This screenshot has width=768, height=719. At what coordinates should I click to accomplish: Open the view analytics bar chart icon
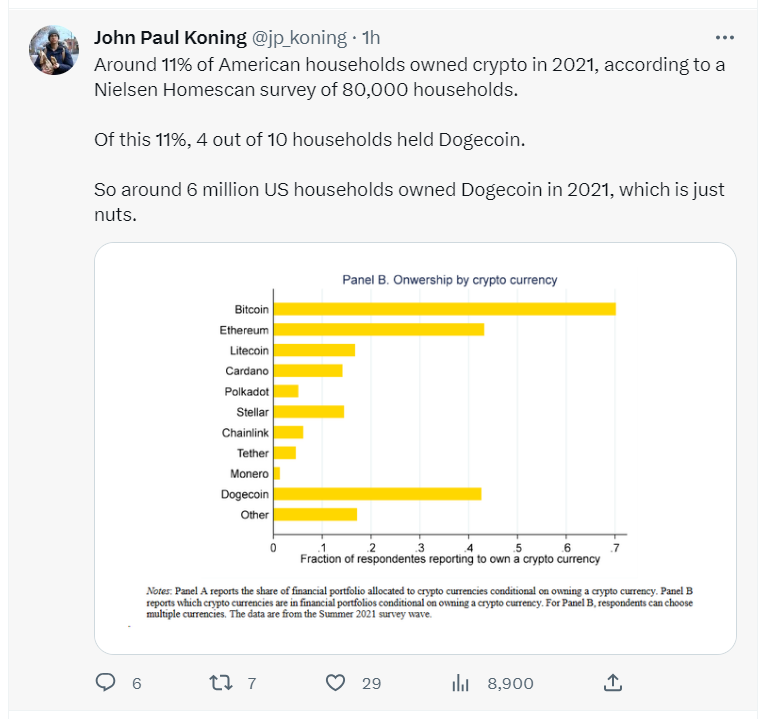coord(461,683)
